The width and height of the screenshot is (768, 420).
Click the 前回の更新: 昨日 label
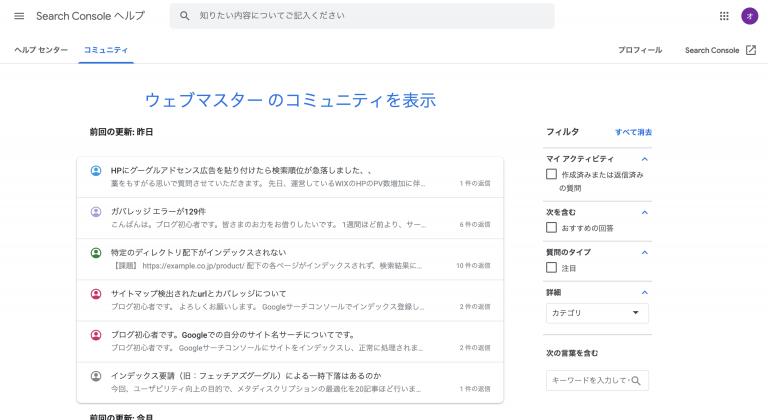point(121,132)
